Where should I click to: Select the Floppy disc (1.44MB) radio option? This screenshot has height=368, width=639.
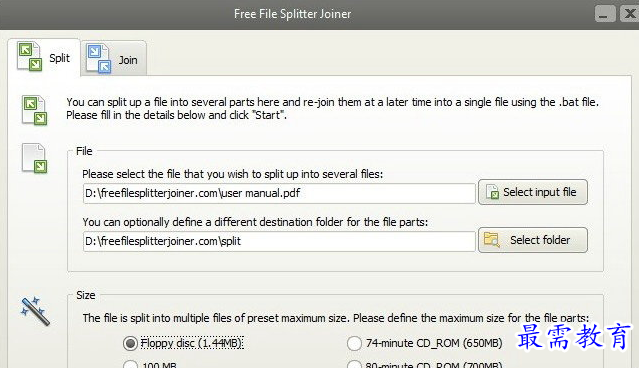point(130,343)
